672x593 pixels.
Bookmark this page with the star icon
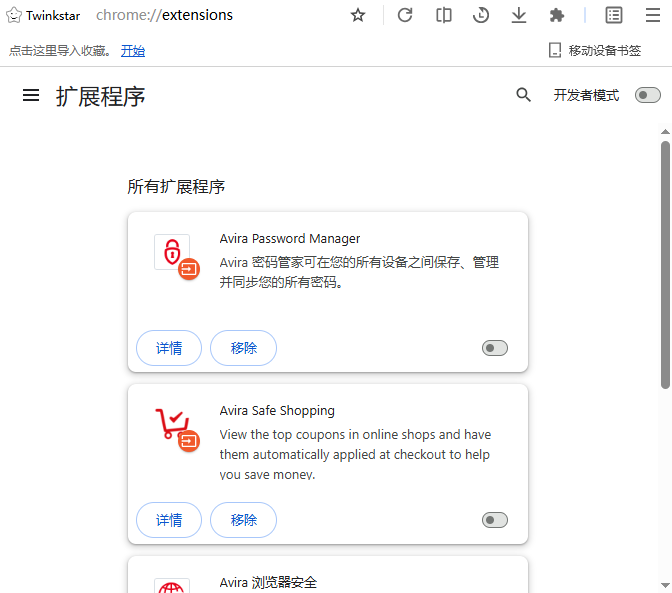pyautogui.click(x=358, y=15)
